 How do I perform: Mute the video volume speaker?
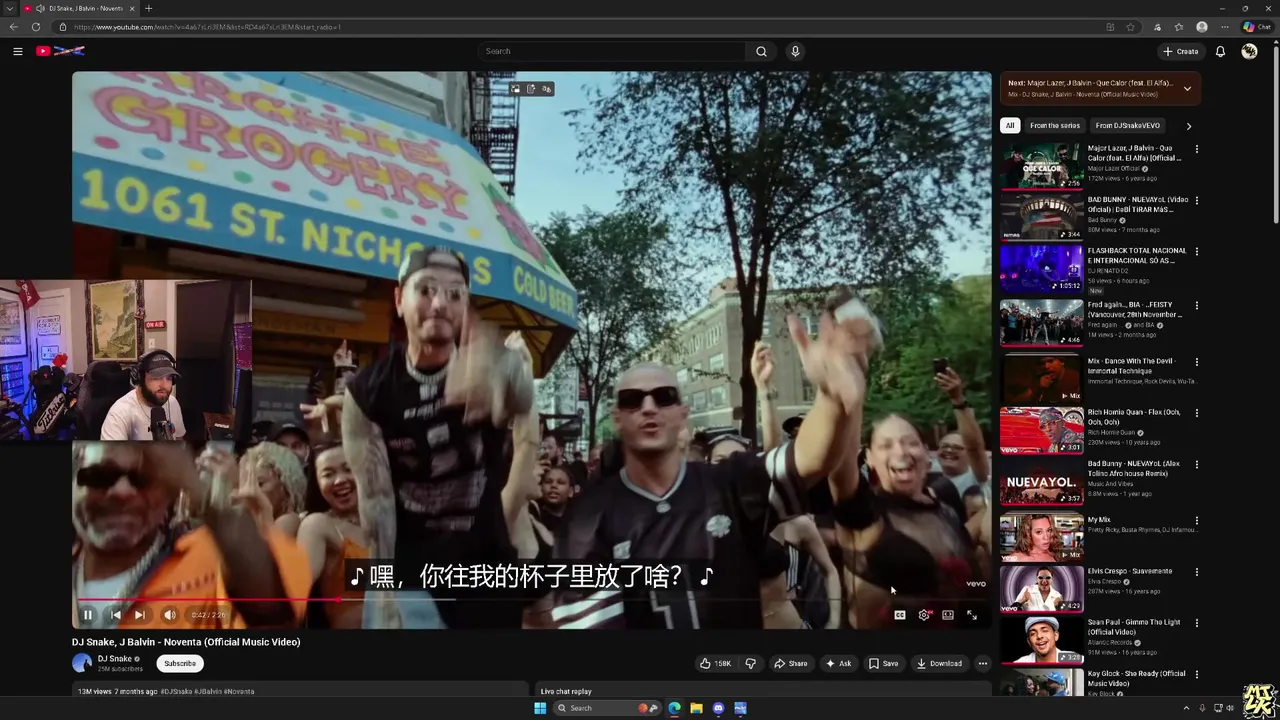pos(169,615)
